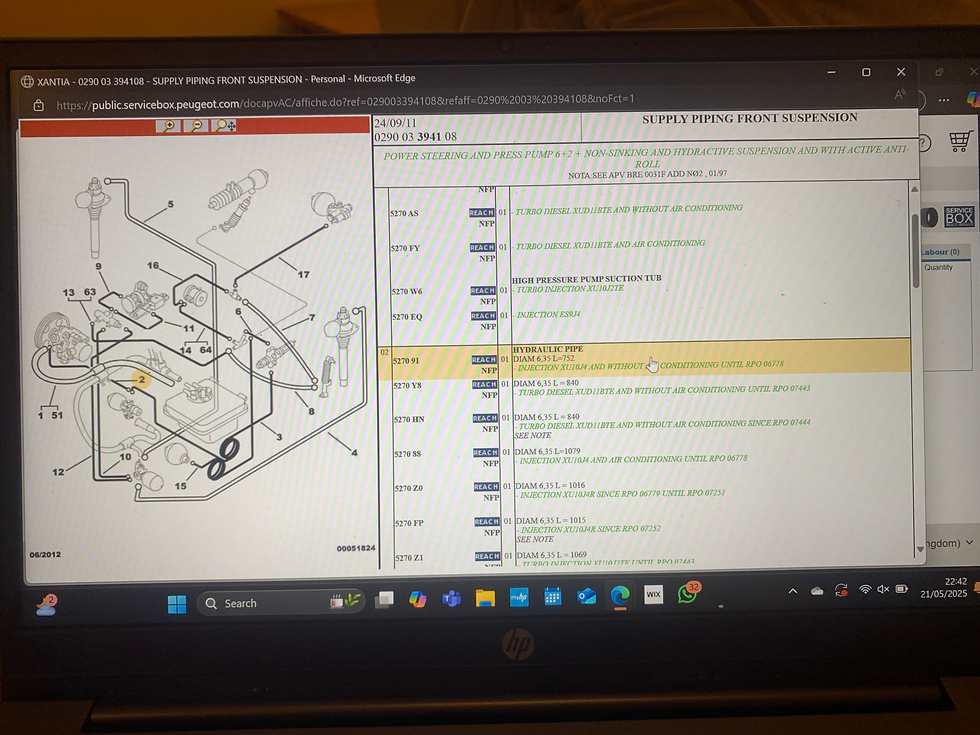Click callout 9 in diagram
Viewport: 980px width, 735px height.
point(98,266)
